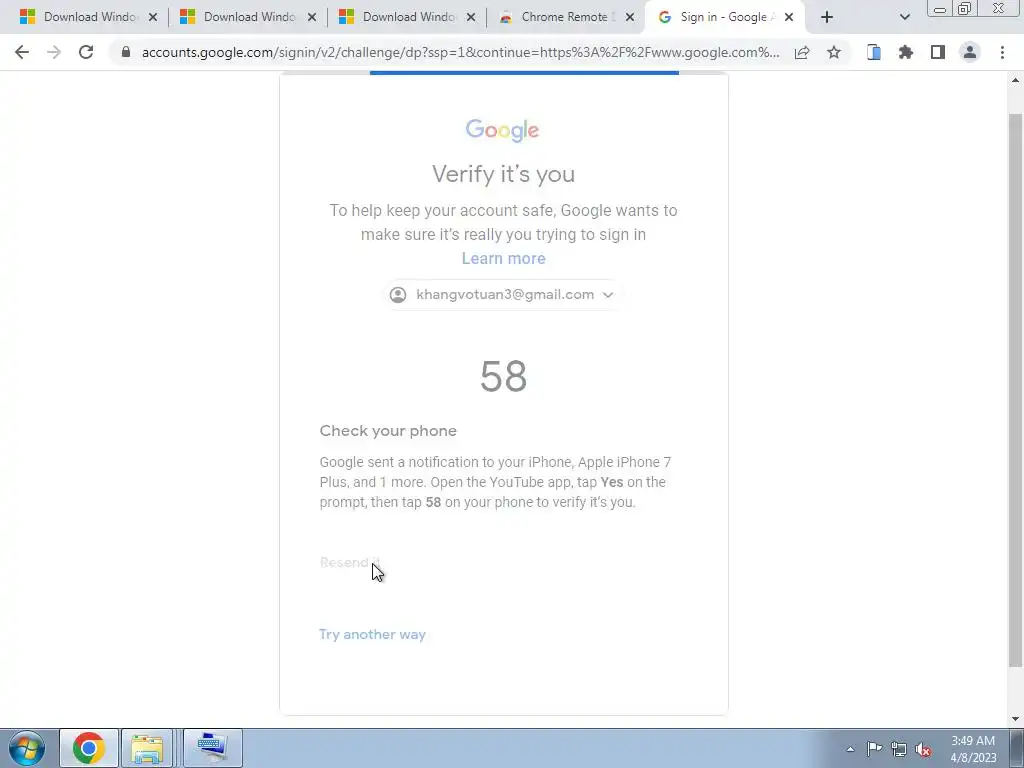1024x768 pixels.
Task: Open Chrome three-dot menu
Action: click(1002, 52)
